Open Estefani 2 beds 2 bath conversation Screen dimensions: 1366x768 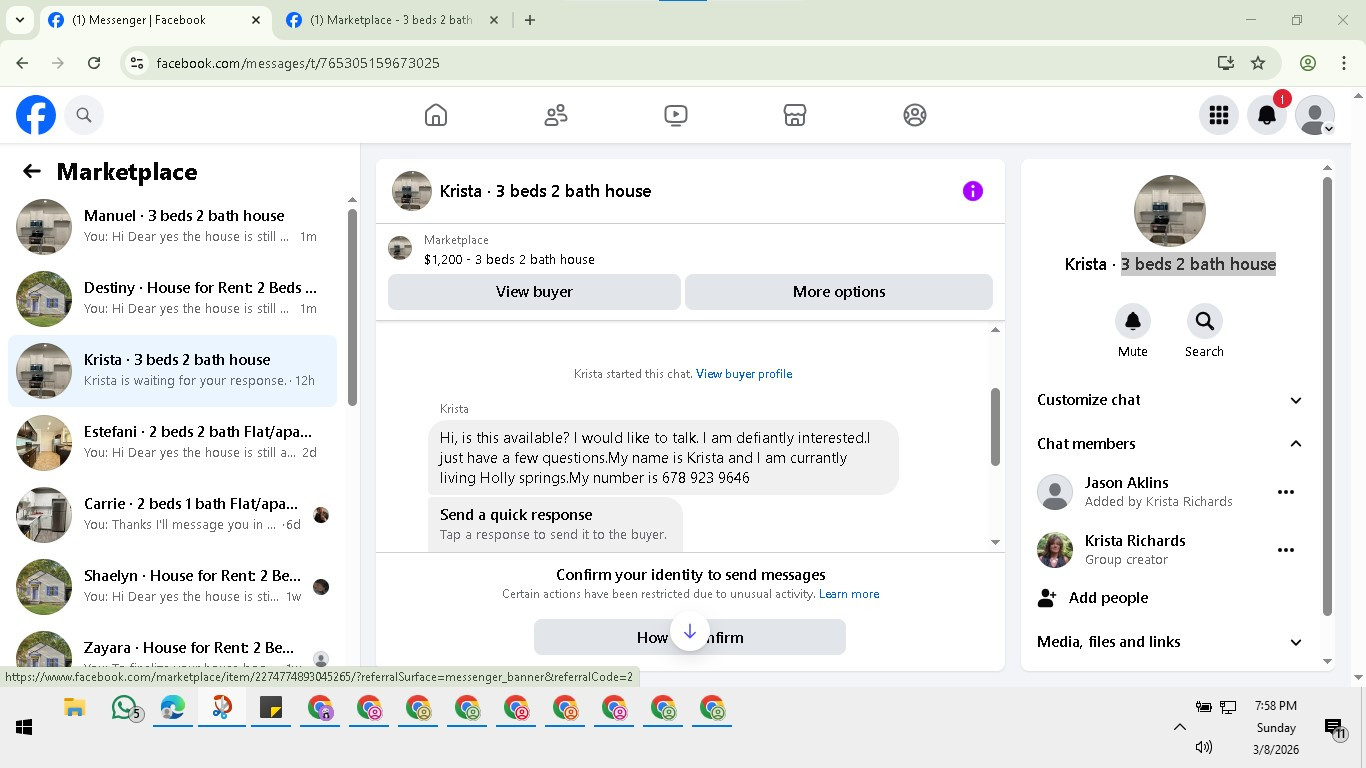pos(172,443)
